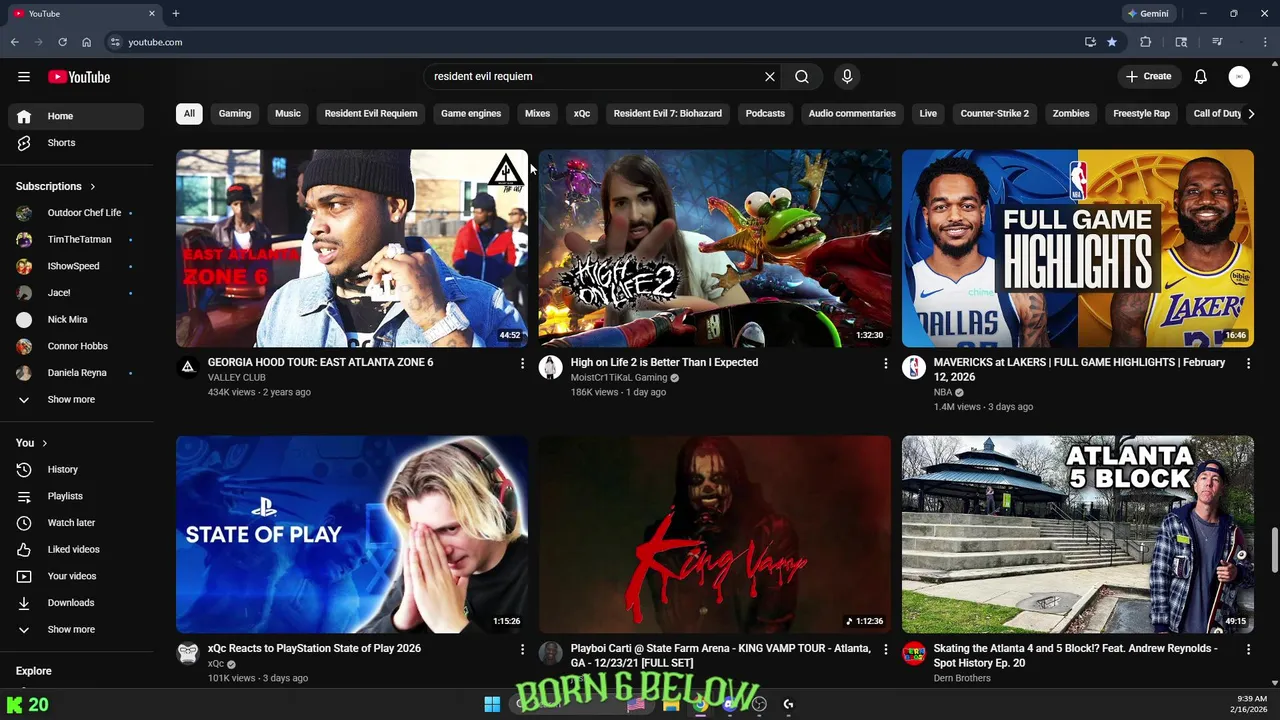Open Shorts in sidebar
Screen dimensions: 1280x720
[76, 143]
